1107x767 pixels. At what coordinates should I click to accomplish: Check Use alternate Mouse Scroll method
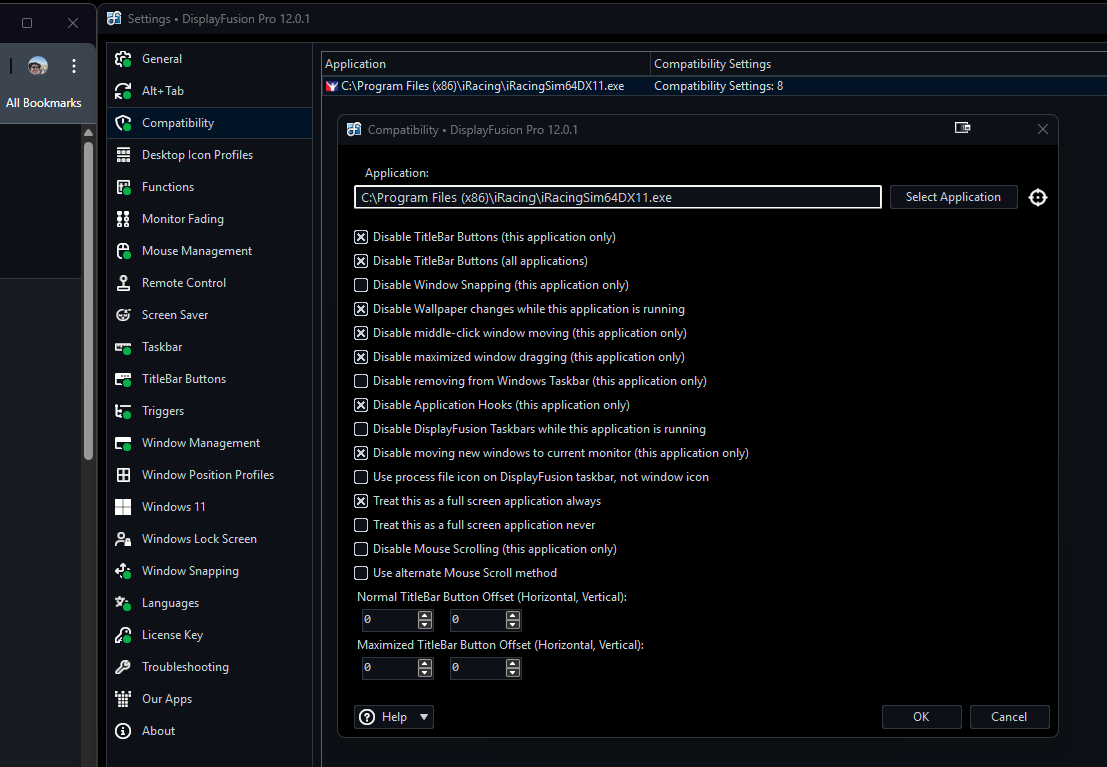coord(361,573)
